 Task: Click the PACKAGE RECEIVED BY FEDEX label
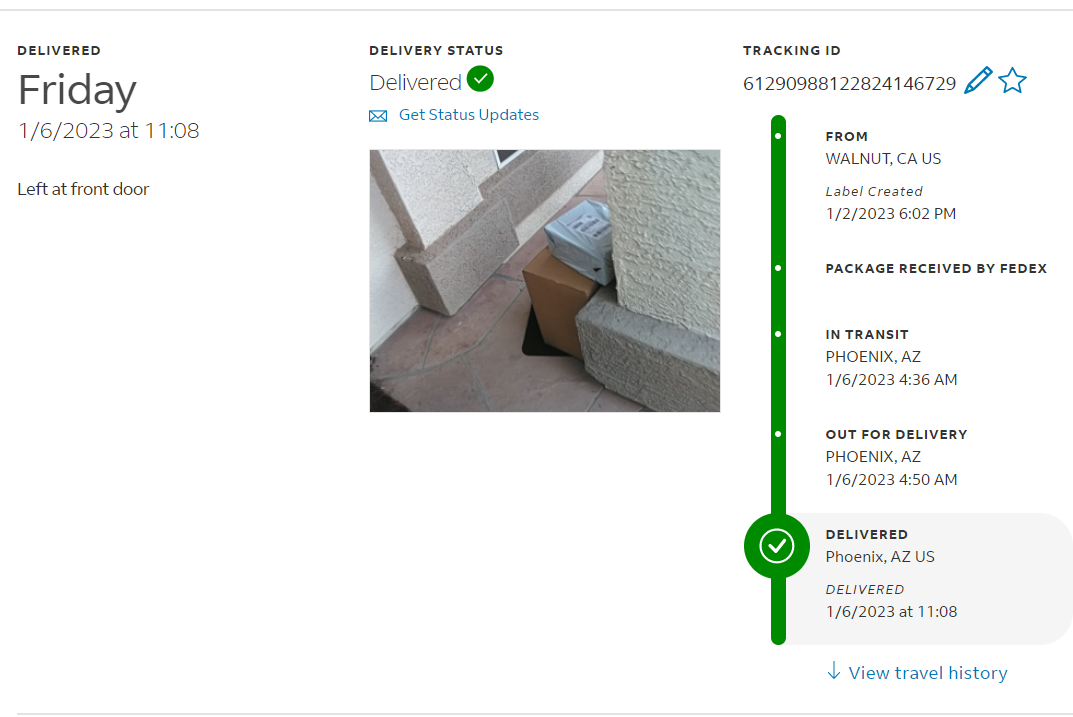coord(936,268)
